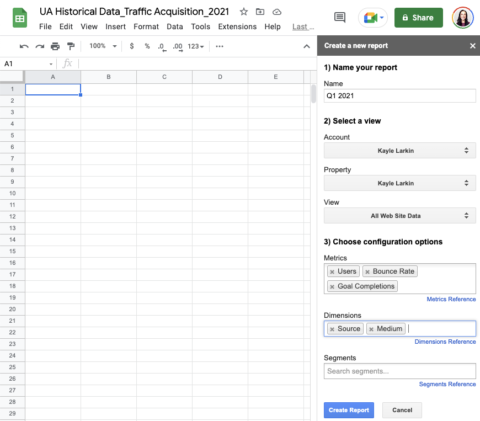Image resolution: width=480 pixels, height=421 pixels.
Task: Open the user profile avatar
Action: point(463,18)
